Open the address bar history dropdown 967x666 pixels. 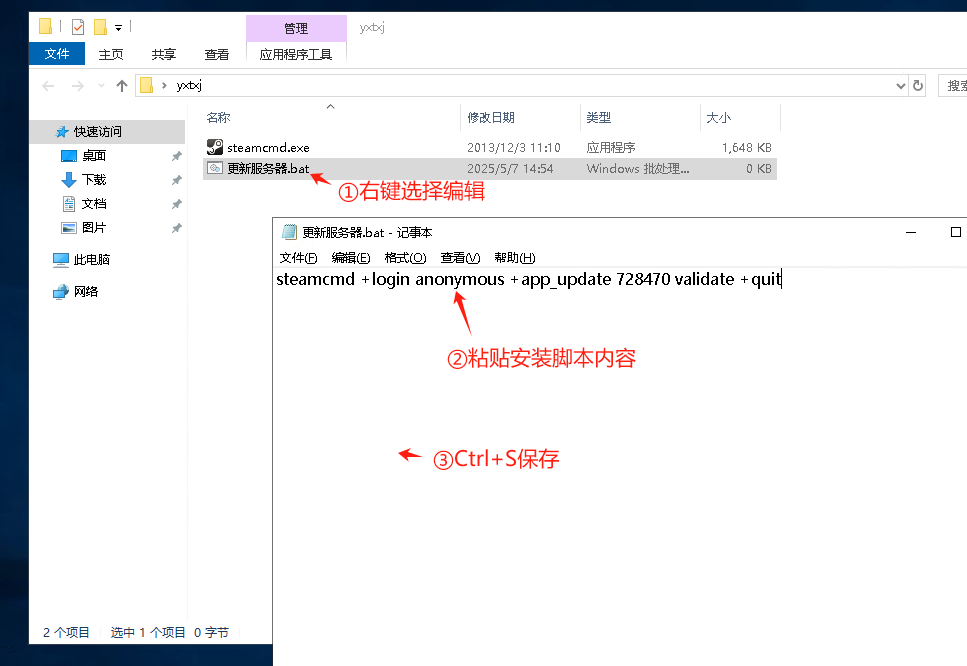(900, 86)
